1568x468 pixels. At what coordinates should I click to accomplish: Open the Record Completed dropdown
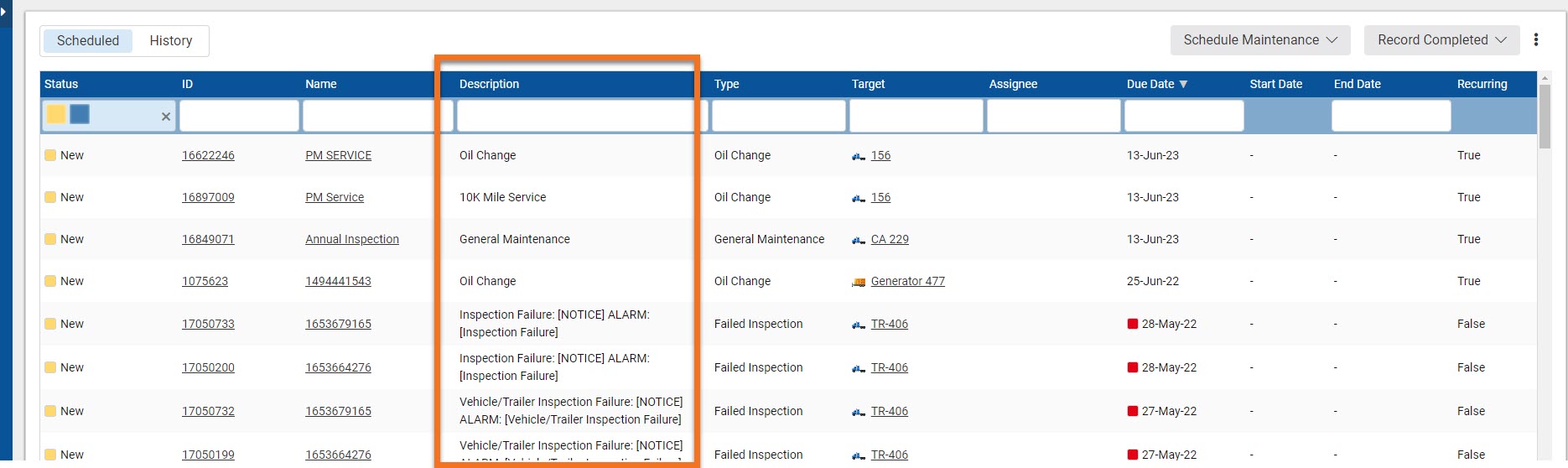1441,39
